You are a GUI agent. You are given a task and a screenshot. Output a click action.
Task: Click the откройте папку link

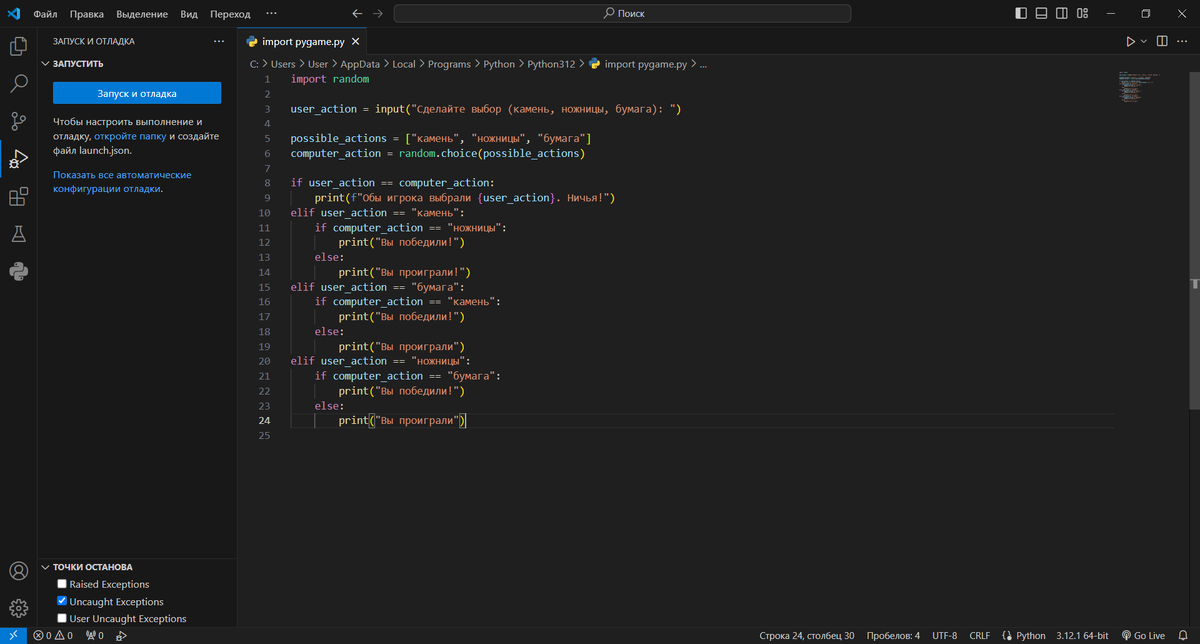pyautogui.click(x=130, y=136)
